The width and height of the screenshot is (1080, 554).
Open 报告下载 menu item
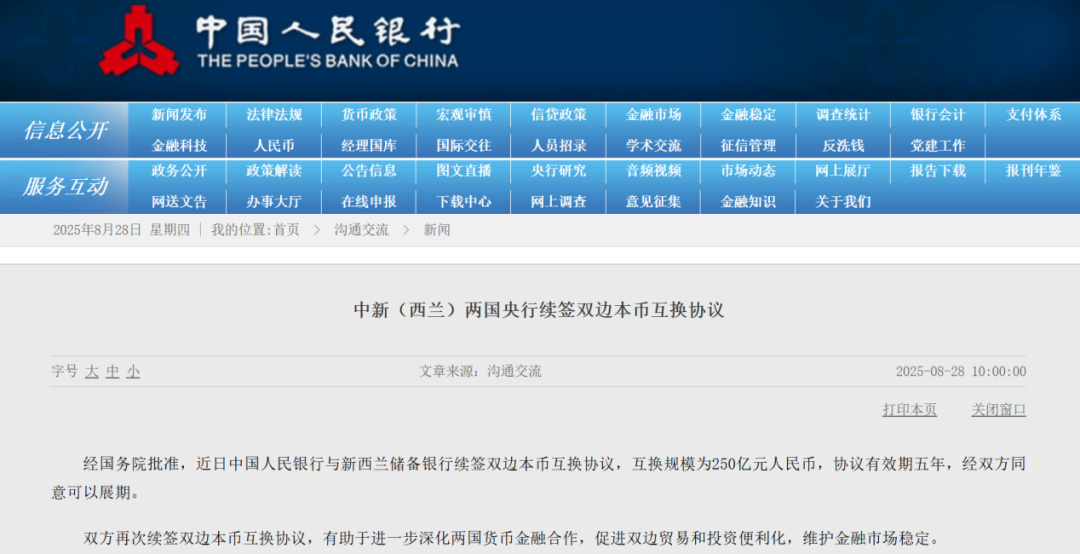[x=938, y=171]
